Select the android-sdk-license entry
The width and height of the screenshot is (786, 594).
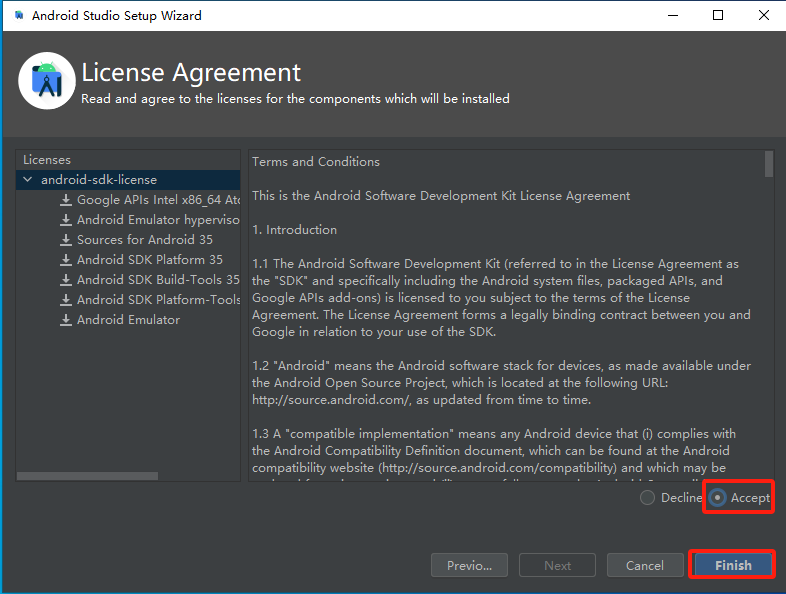point(99,179)
